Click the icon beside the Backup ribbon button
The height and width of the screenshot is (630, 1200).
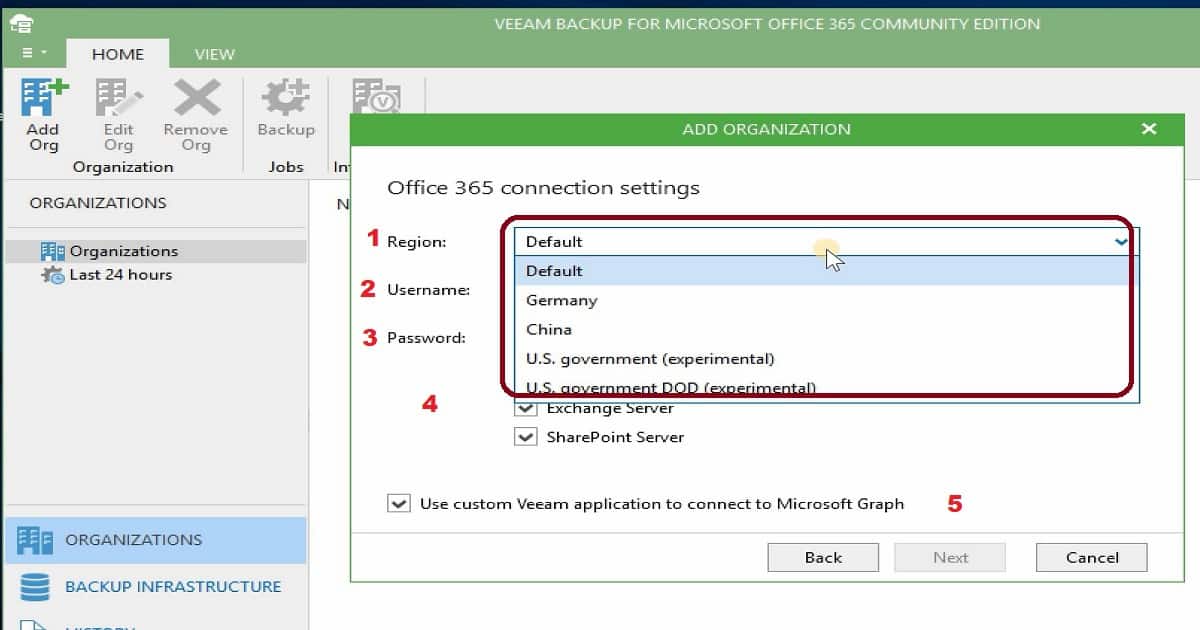[376, 98]
